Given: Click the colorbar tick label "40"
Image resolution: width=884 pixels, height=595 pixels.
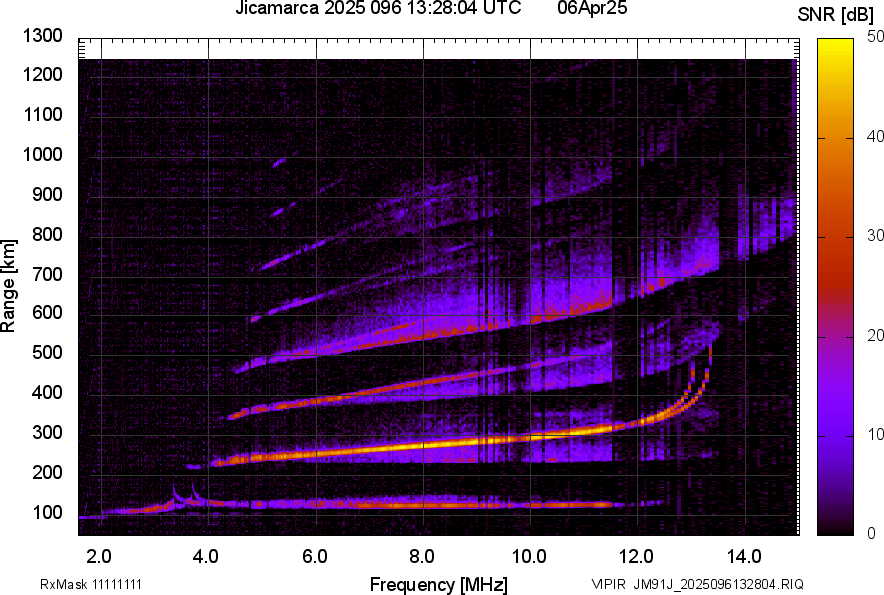Looking at the screenshot, I should tap(876, 136).
